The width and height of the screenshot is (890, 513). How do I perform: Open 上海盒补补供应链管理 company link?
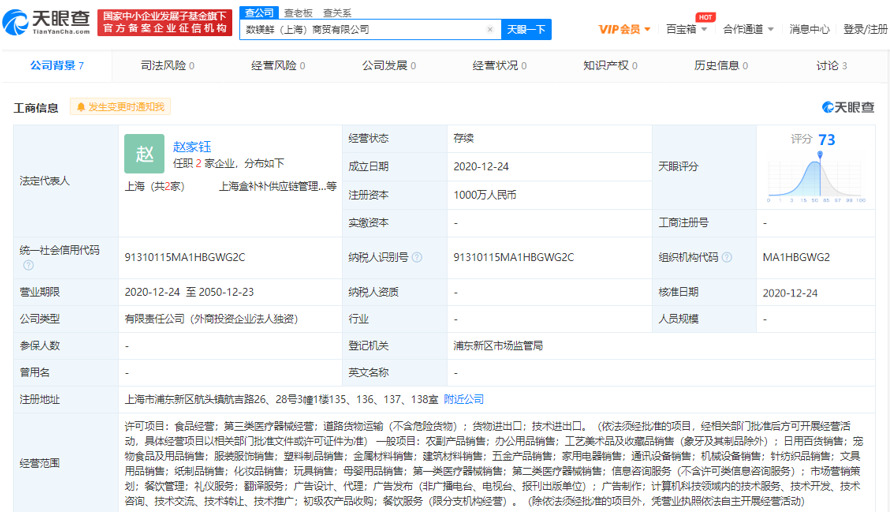tap(278, 186)
